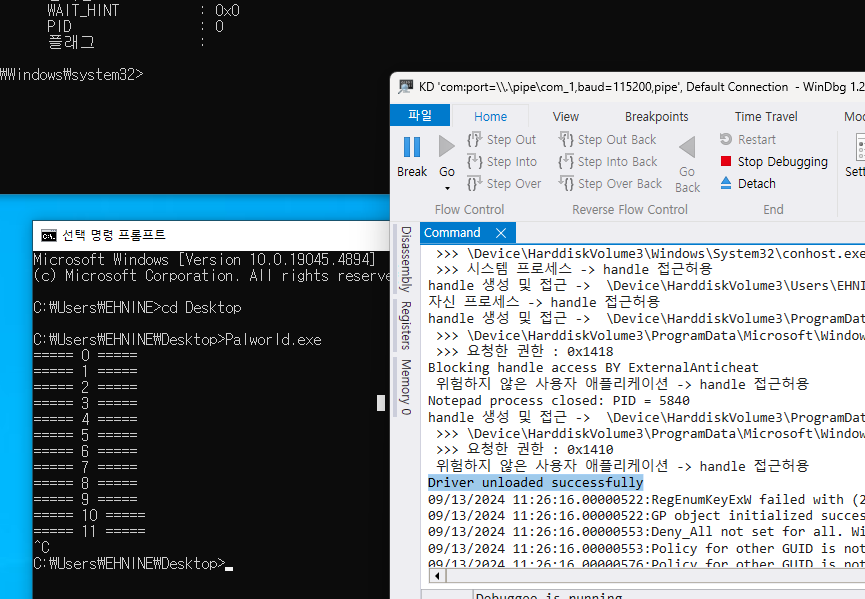Open the Registers side panel tab
This screenshot has height=599, width=865.
coord(406,325)
